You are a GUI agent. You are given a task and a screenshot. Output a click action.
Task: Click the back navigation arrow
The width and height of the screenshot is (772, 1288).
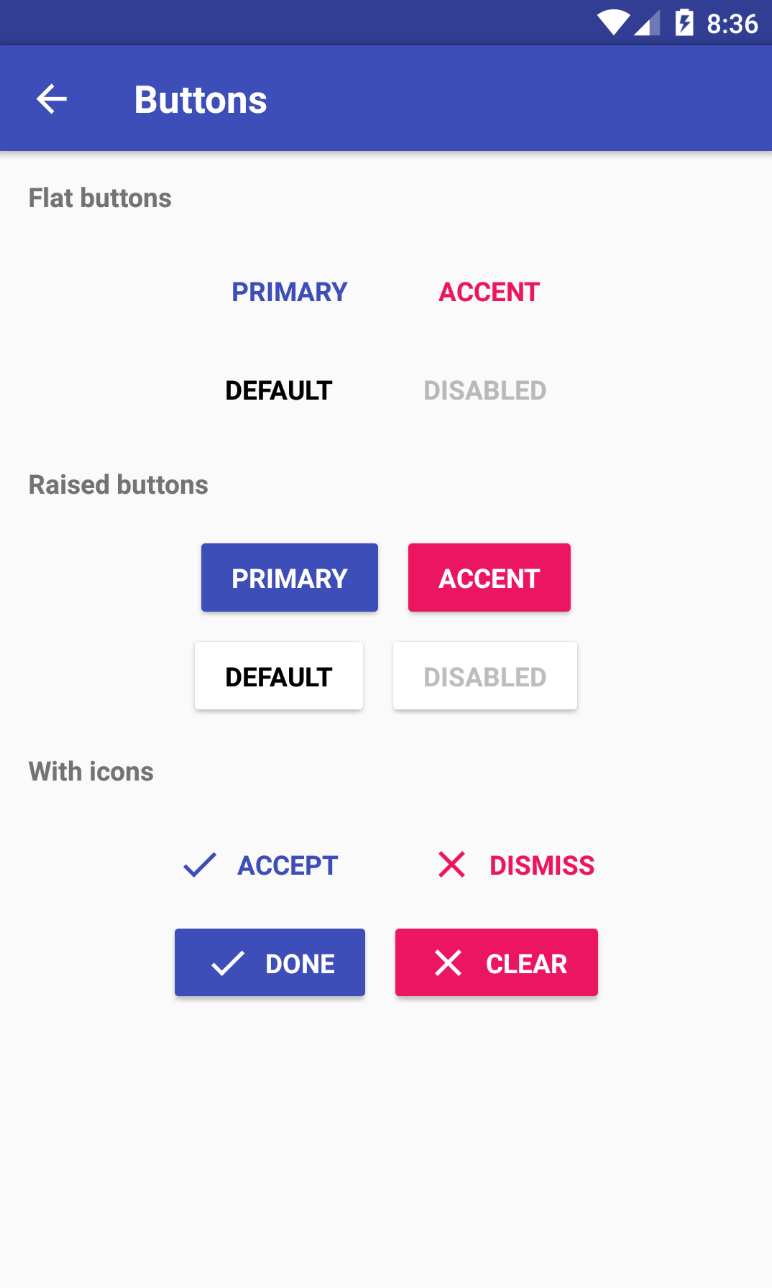50,98
